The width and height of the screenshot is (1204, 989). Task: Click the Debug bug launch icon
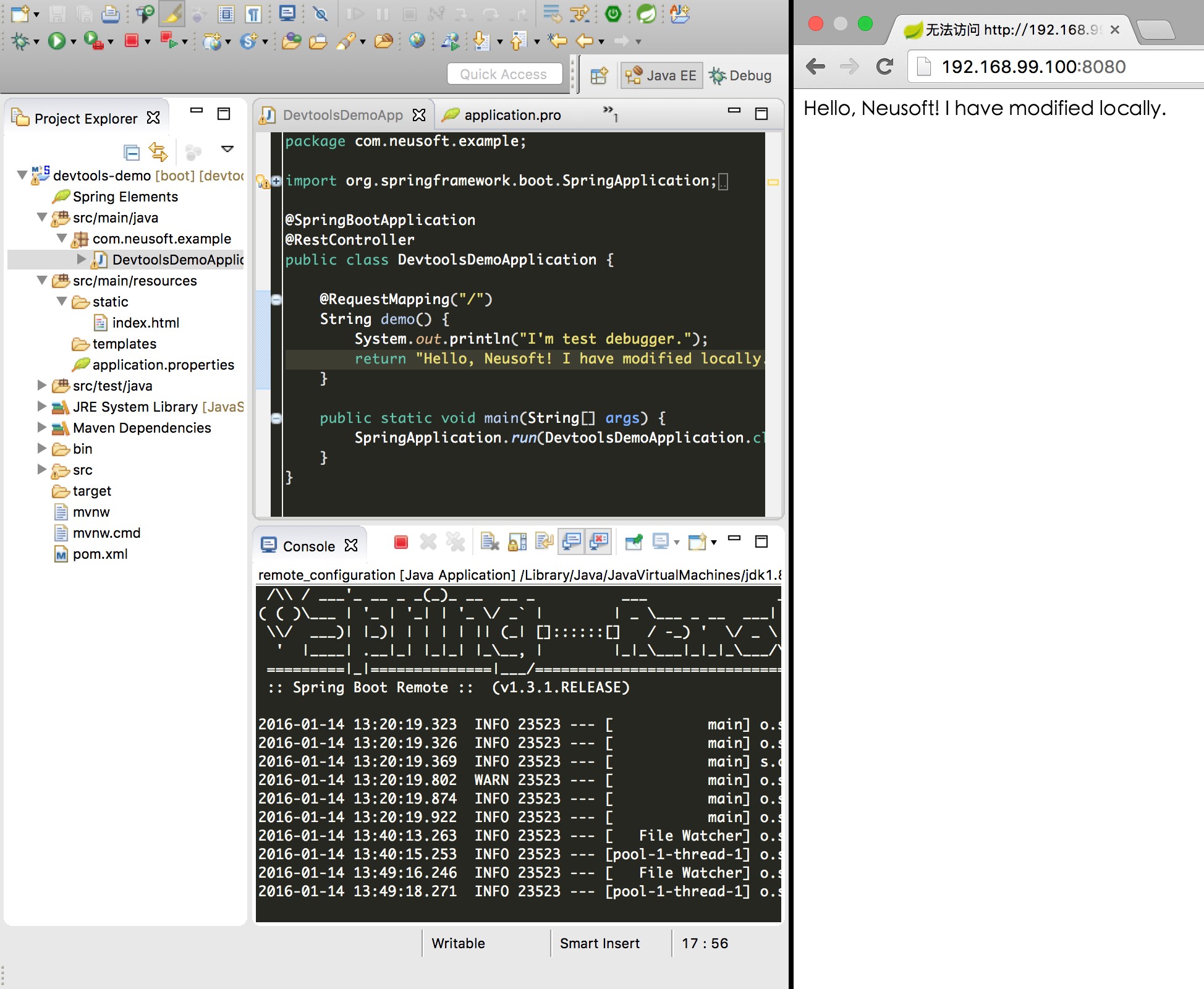(x=20, y=41)
